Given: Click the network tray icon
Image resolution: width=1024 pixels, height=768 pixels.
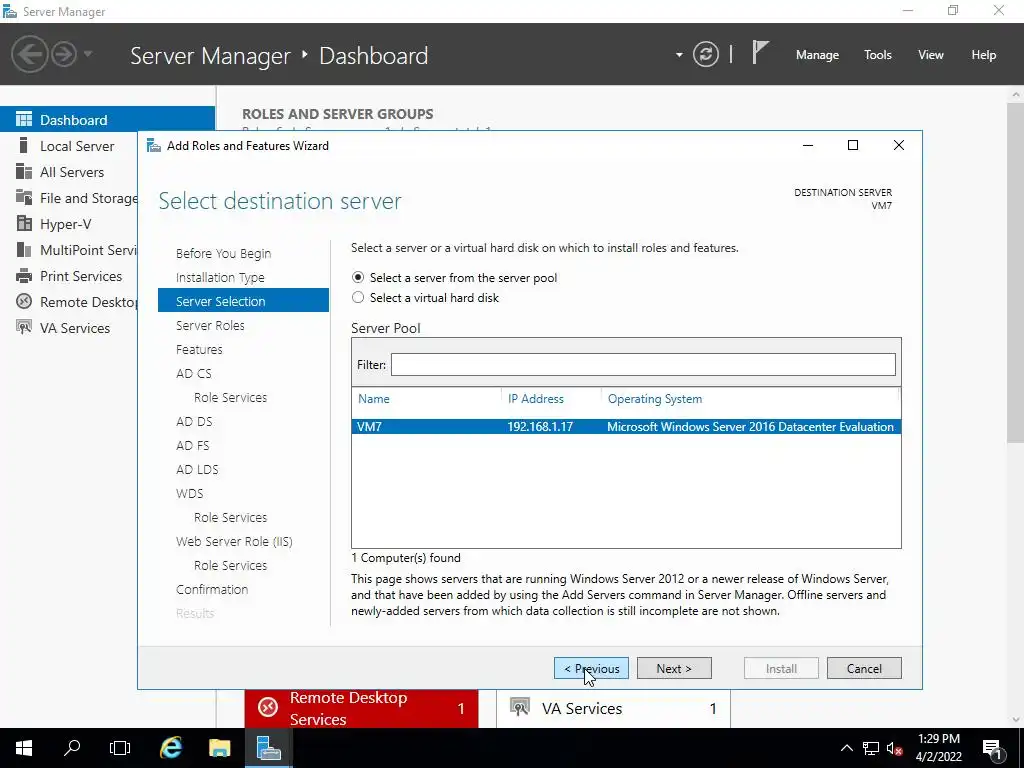Looking at the screenshot, I should tap(871, 748).
